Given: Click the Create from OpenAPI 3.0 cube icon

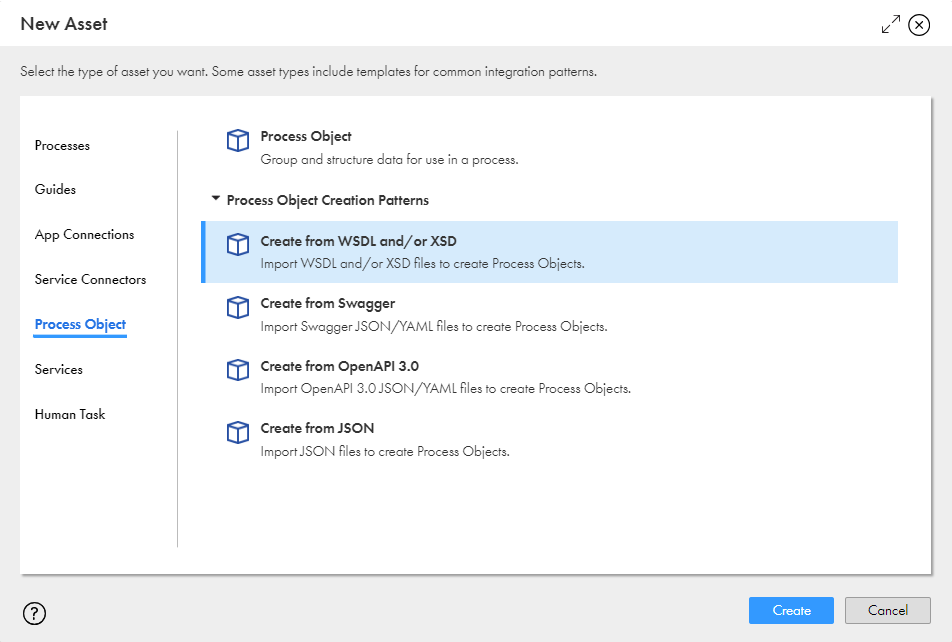Looking at the screenshot, I should (x=237, y=370).
